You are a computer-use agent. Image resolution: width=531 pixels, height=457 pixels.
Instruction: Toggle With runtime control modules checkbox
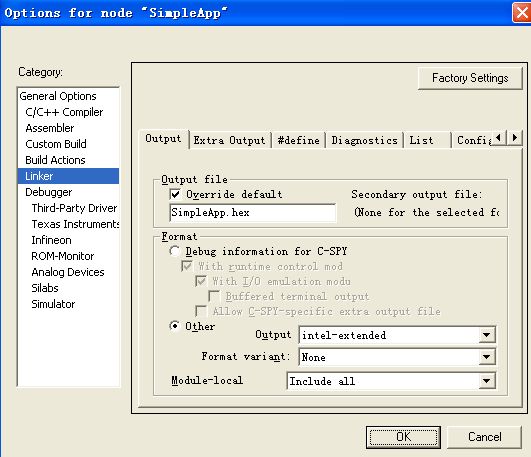point(187,266)
